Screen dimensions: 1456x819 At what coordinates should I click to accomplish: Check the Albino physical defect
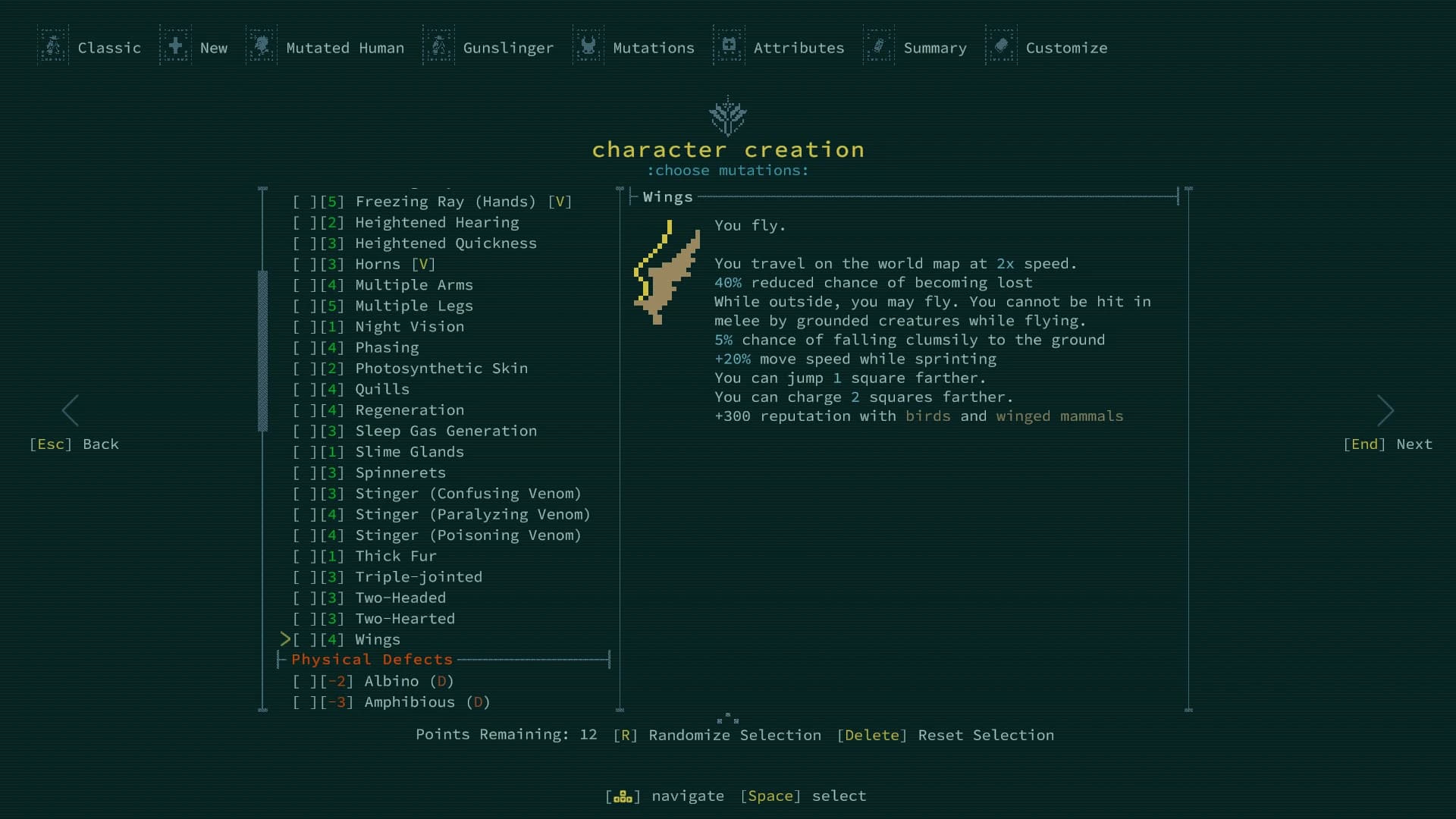[x=304, y=681]
